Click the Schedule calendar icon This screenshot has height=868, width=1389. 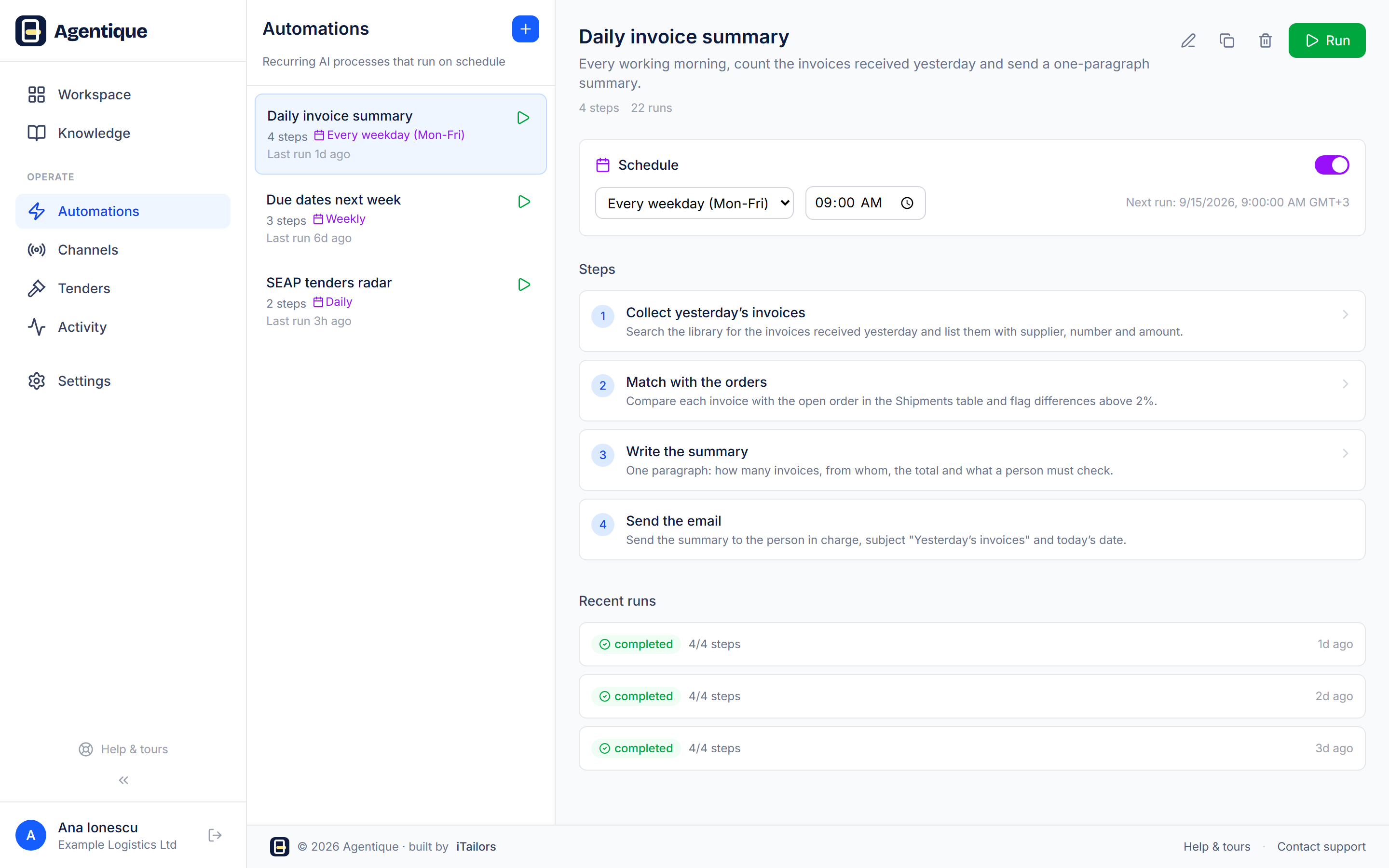[x=603, y=165]
